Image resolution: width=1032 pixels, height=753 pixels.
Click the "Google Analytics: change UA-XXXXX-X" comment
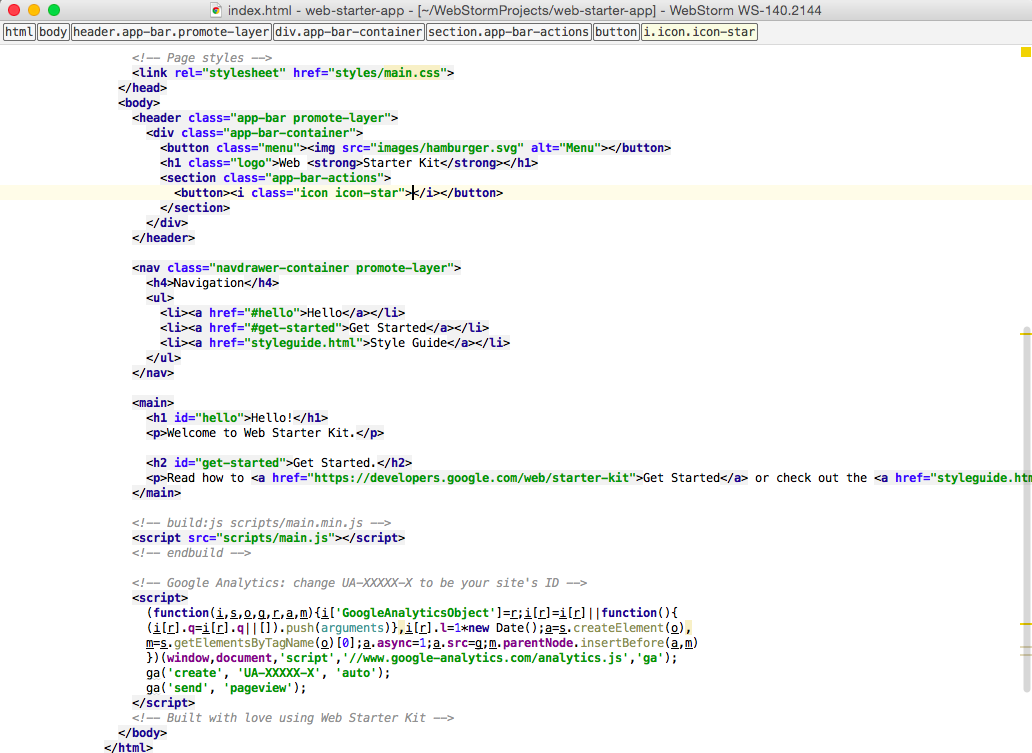coord(359,583)
